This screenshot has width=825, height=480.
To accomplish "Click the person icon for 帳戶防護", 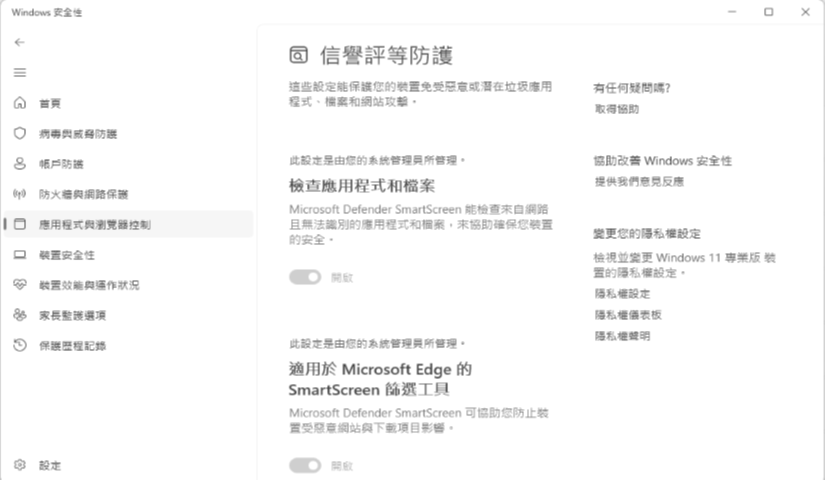I will tap(19, 164).
